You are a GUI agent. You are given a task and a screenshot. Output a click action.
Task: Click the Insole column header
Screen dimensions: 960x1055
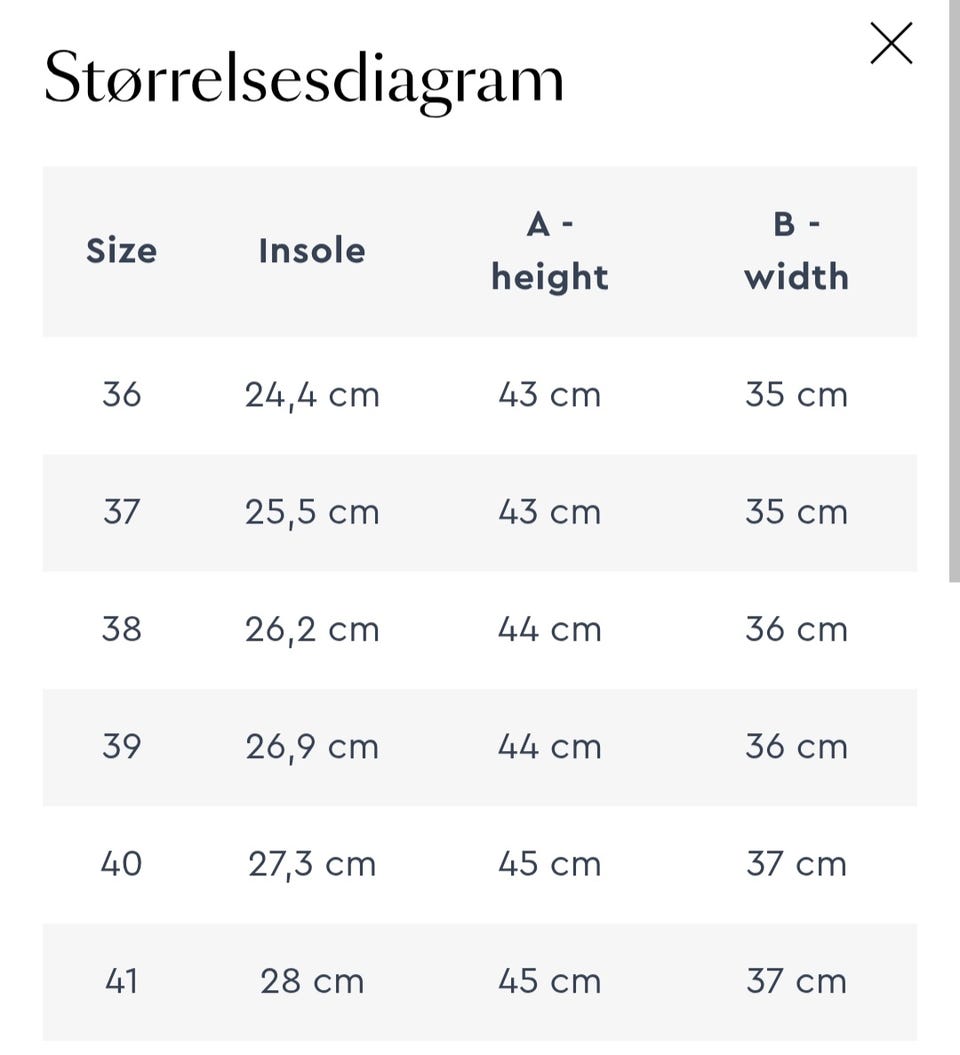point(312,250)
